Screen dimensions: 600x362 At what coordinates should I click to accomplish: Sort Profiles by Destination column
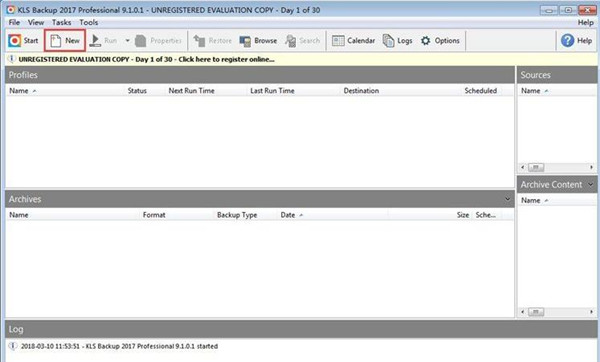click(x=361, y=91)
